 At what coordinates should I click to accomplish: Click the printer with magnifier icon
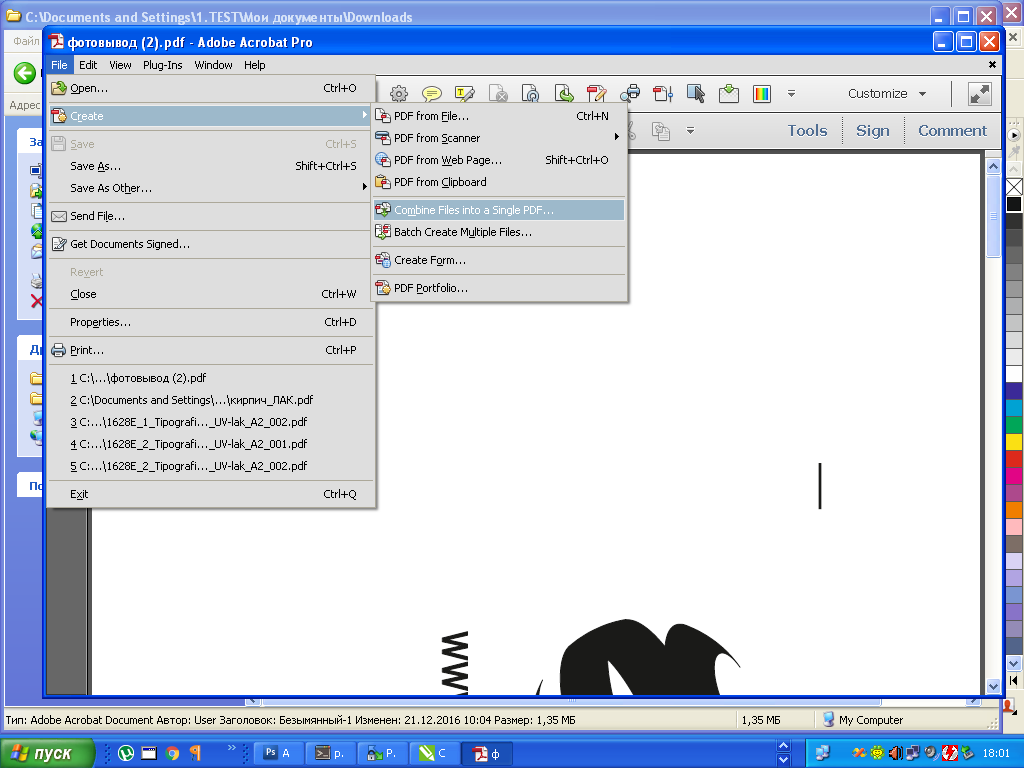tap(630, 94)
